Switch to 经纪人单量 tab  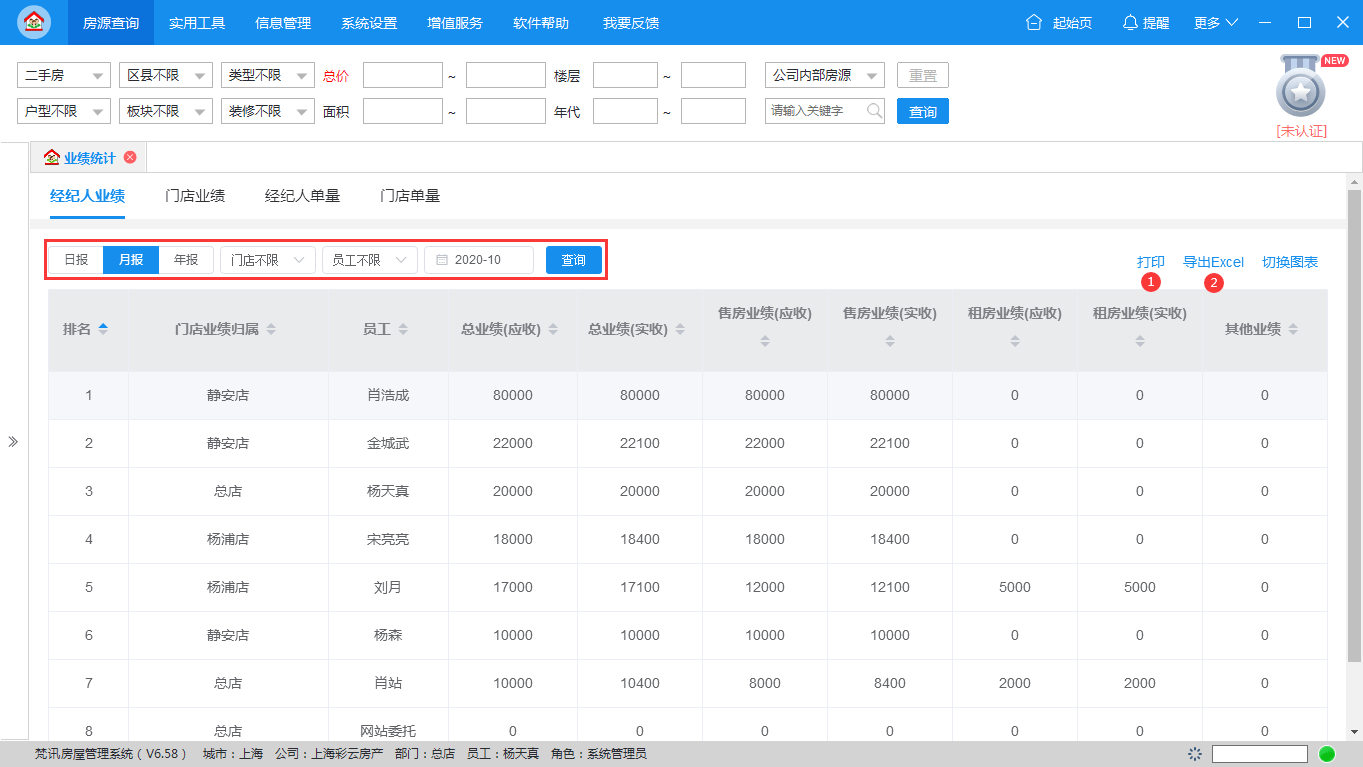point(302,196)
